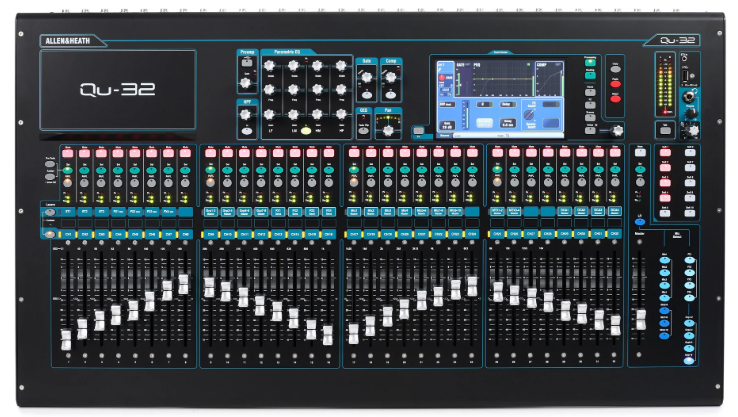Image resolution: width=738 pixels, height=417 pixels.
Task: Click the Copy key
Action: [x=615, y=69]
